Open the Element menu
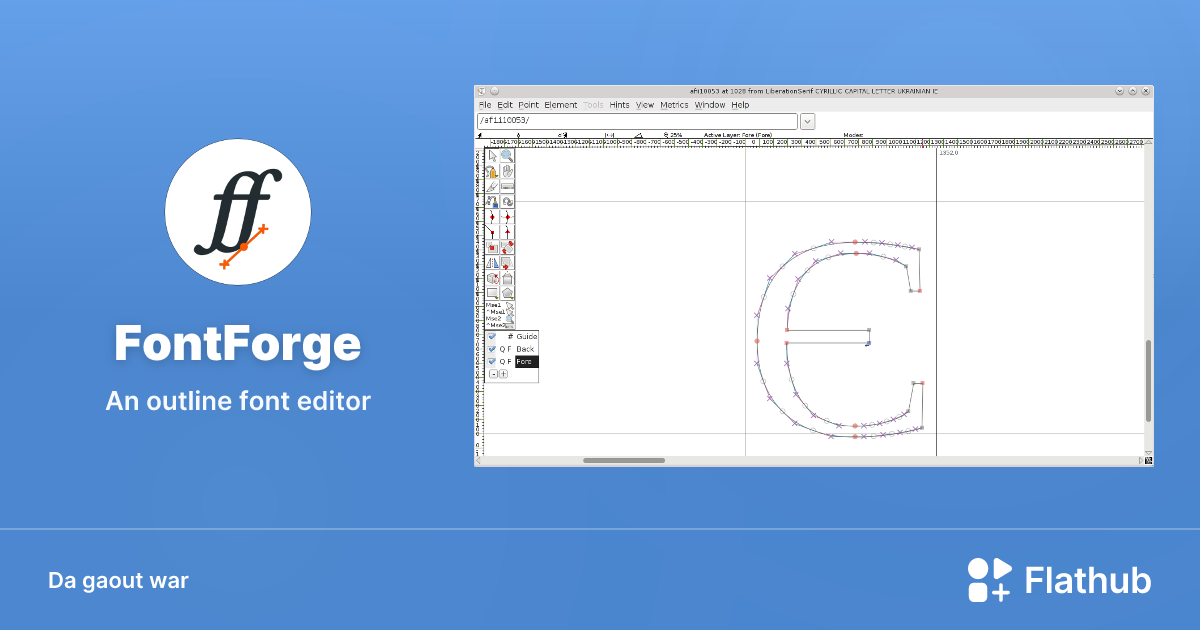 coord(560,104)
